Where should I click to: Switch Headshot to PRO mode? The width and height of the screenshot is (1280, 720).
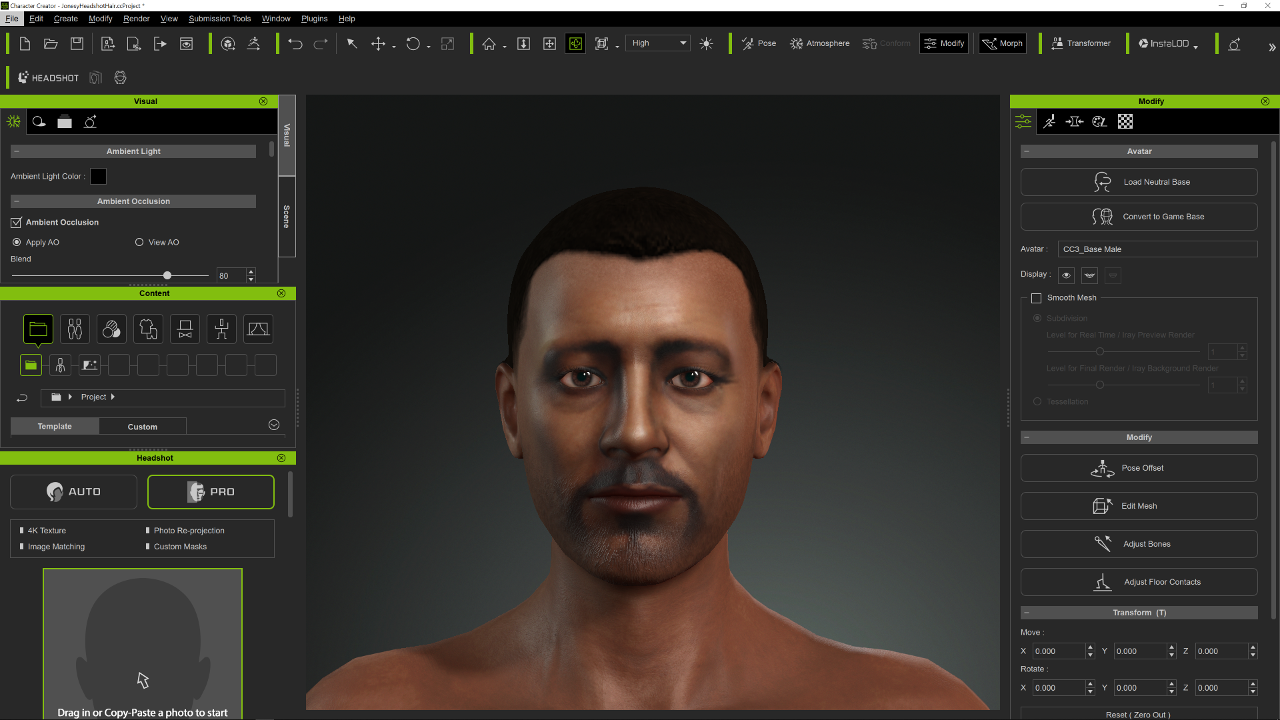coord(211,492)
